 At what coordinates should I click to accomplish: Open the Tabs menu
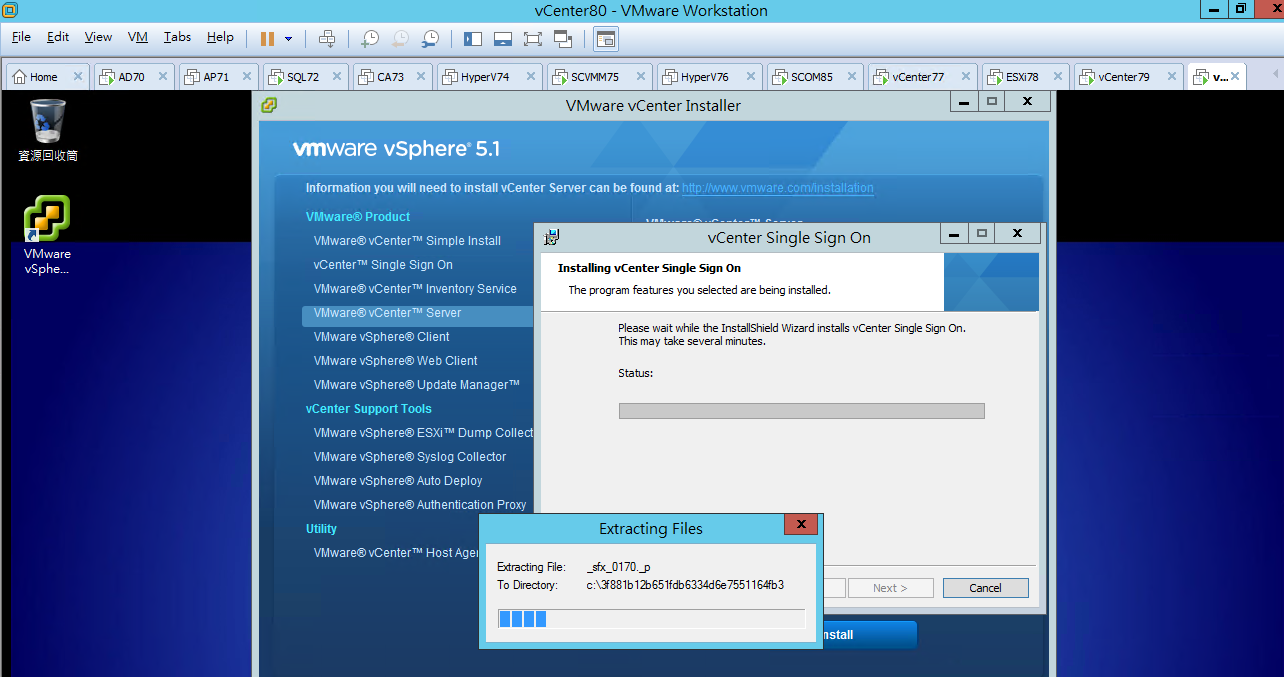coord(177,37)
